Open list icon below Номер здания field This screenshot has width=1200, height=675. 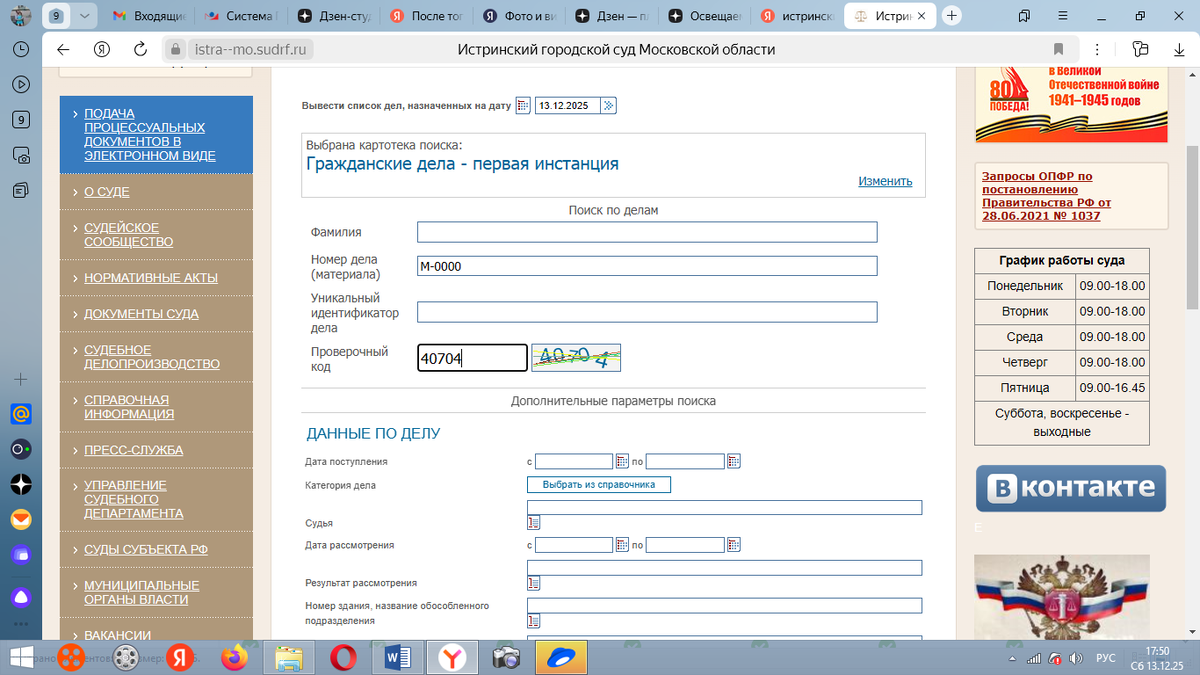(533, 621)
